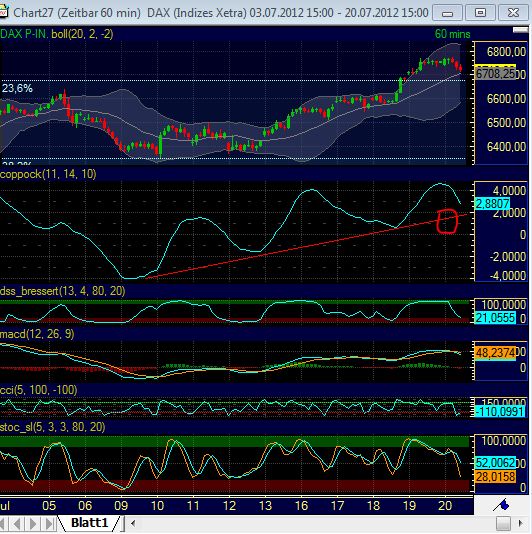Click the green '60 mins' timeframe label
The width and height of the screenshot is (532, 534).
(x=452, y=34)
